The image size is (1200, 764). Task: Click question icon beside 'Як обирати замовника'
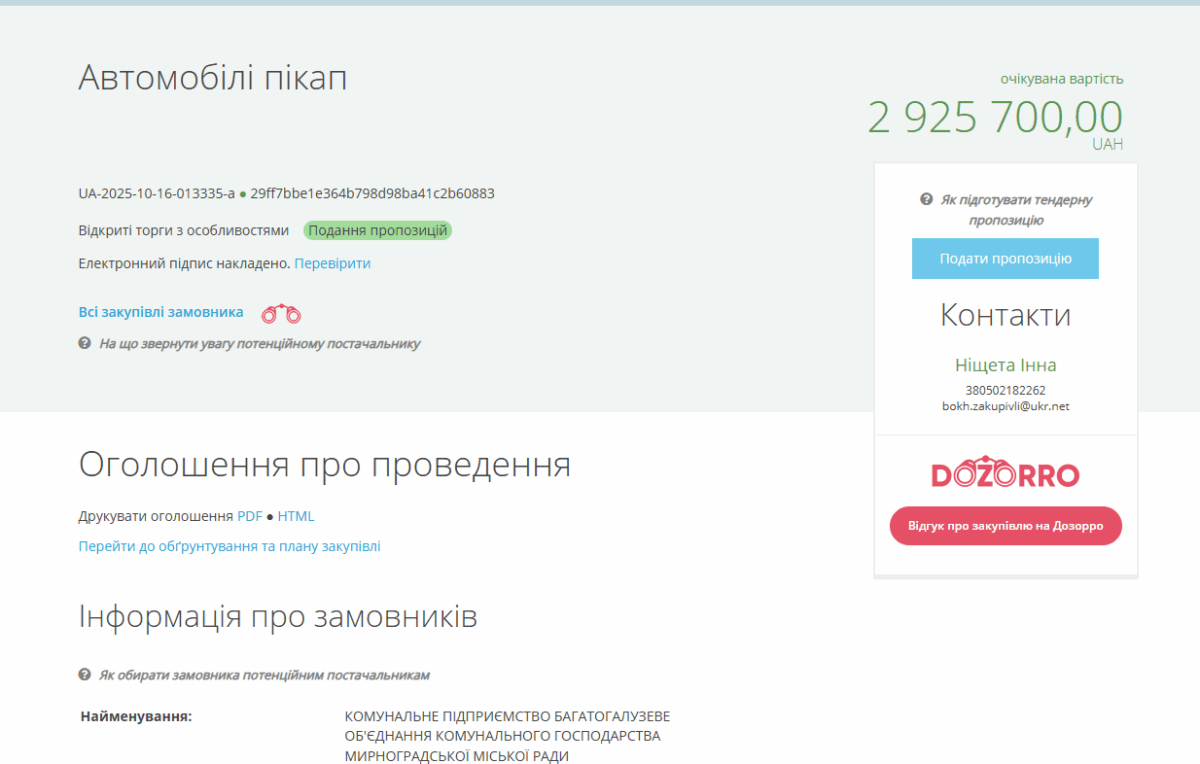(x=85, y=674)
